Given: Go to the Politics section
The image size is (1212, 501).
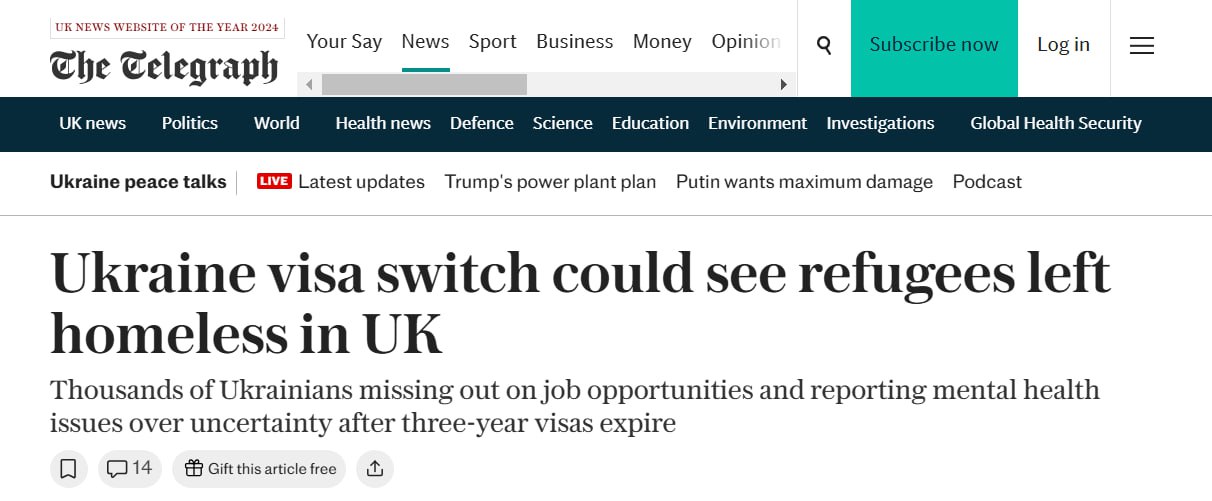Looking at the screenshot, I should (190, 123).
